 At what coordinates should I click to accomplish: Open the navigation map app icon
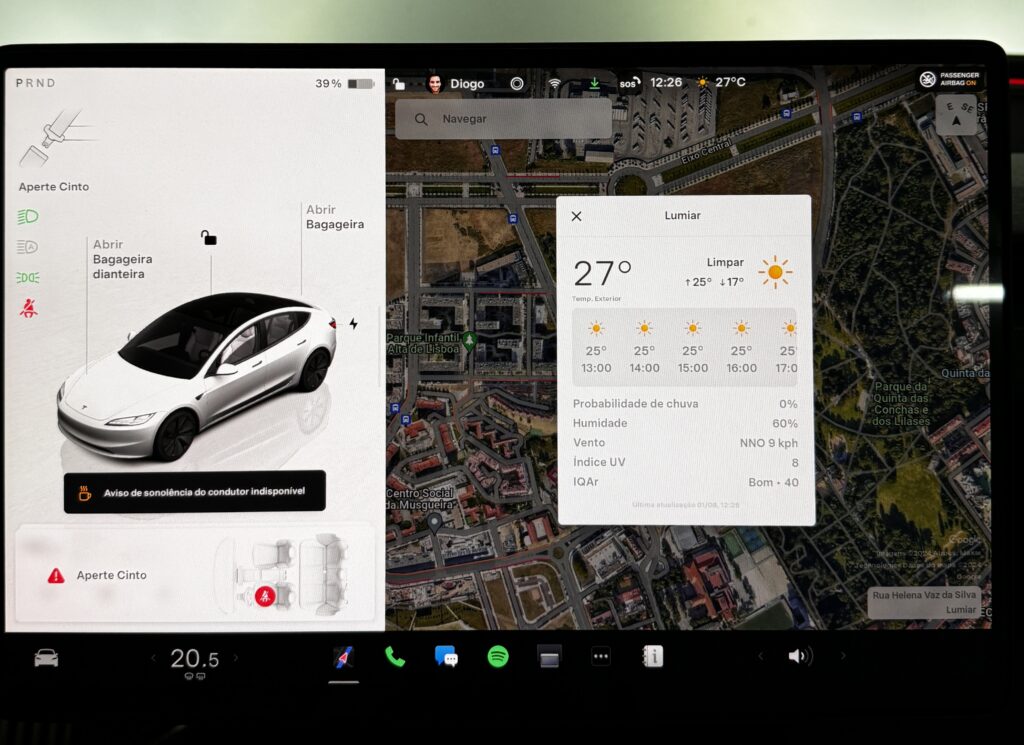343,657
